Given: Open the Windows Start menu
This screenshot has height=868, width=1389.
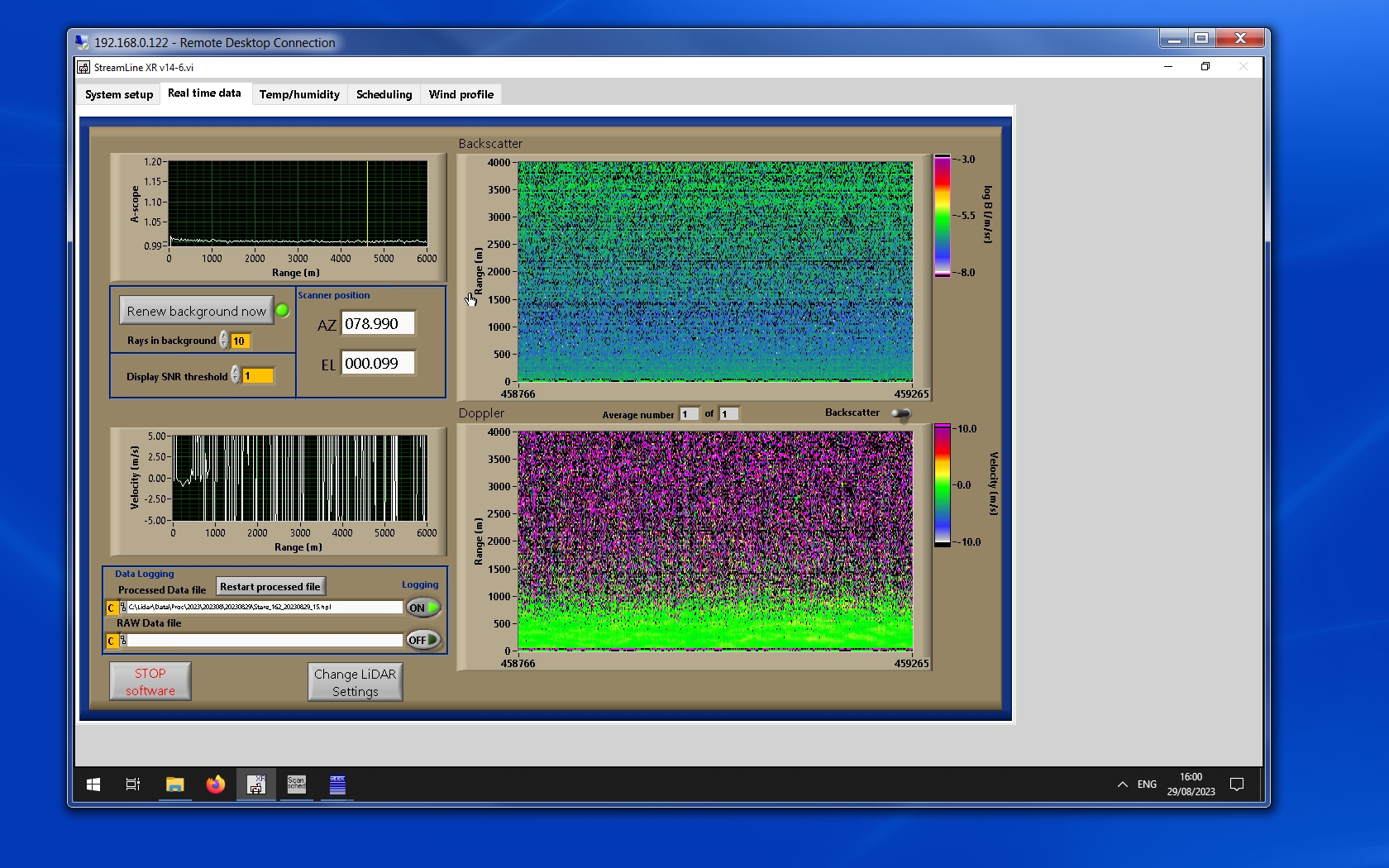Looking at the screenshot, I should tap(93, 785).
